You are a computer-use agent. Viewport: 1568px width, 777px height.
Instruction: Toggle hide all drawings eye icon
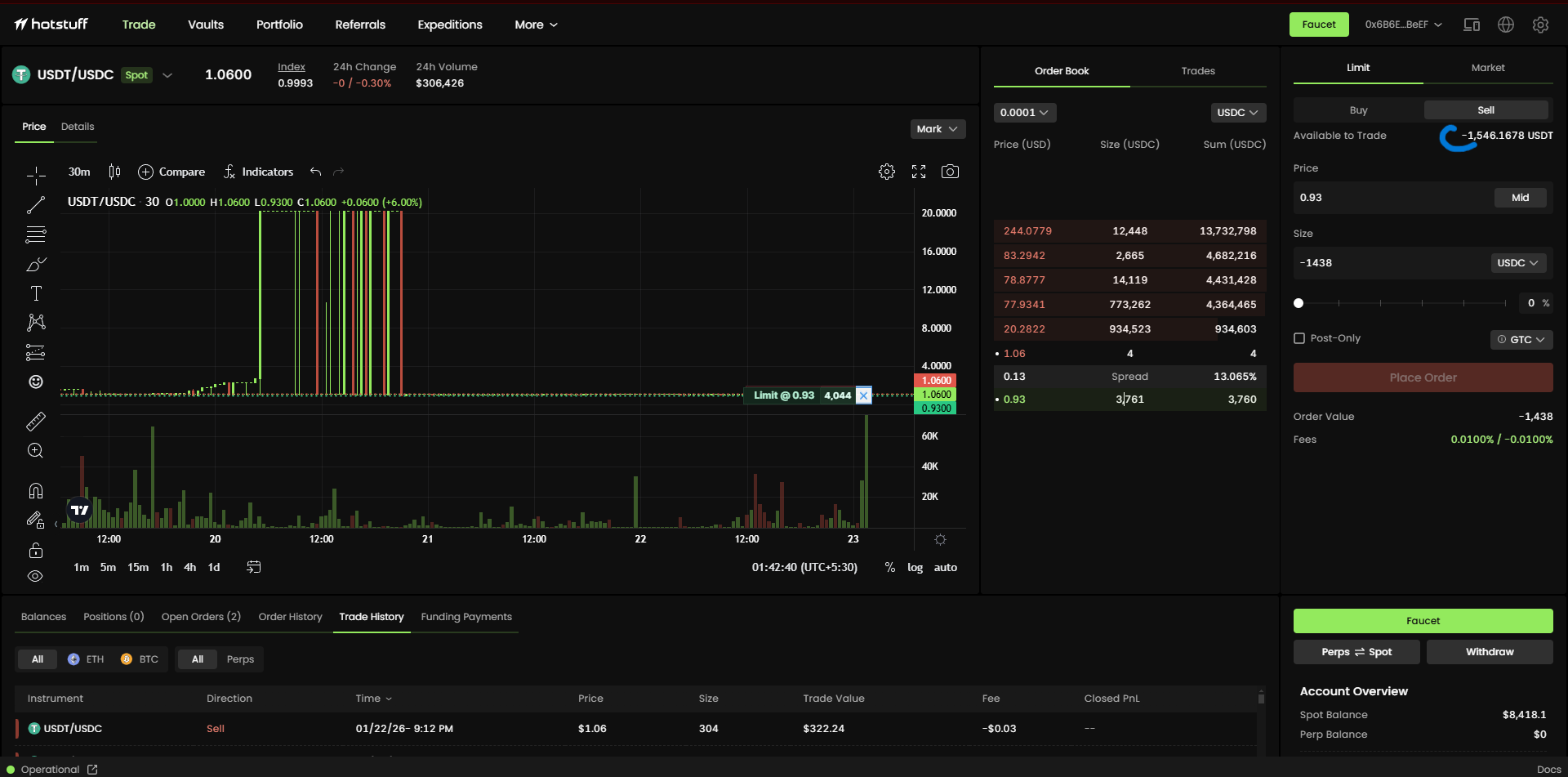(x=35, y=576)
